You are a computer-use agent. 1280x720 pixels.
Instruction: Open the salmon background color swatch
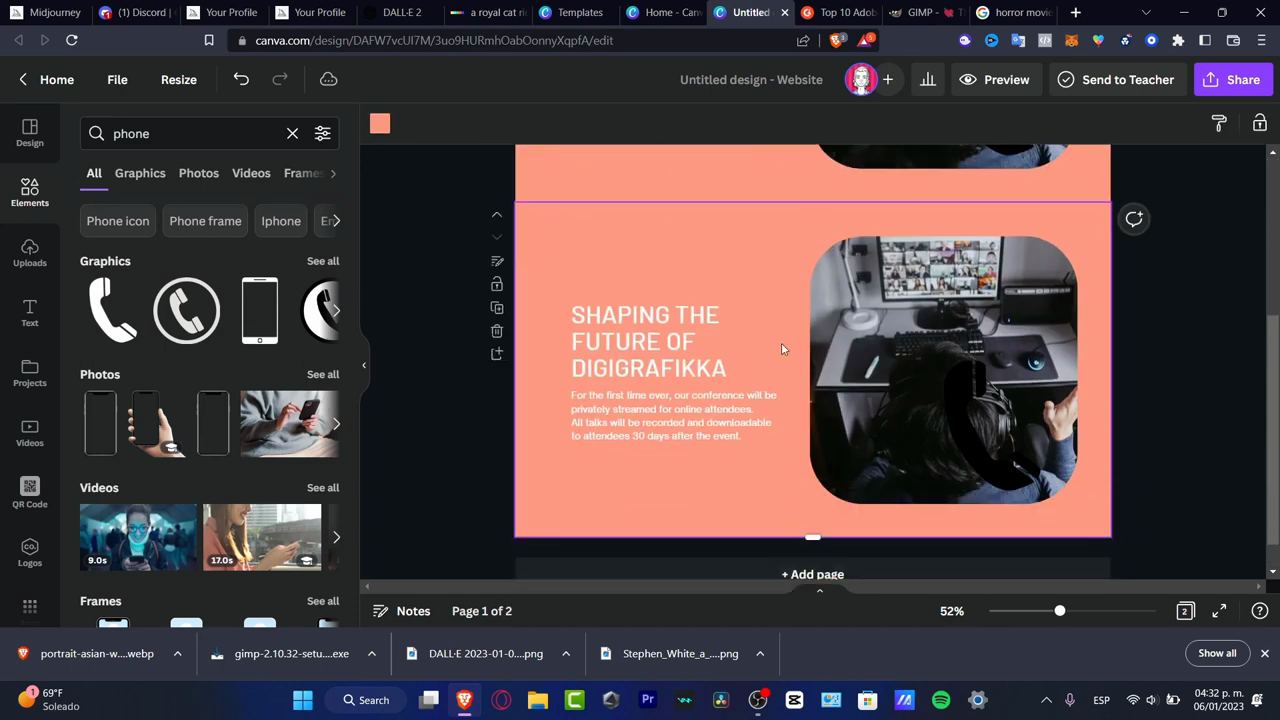[380, 123]
